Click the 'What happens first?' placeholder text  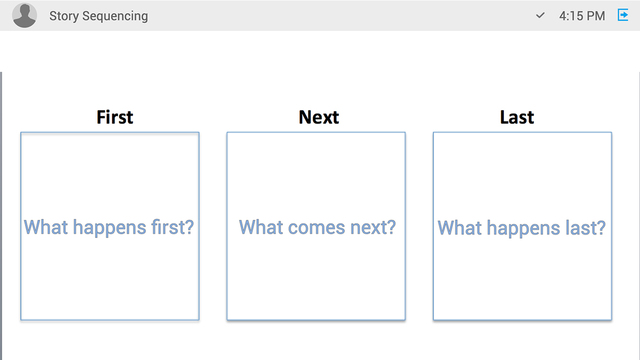(109, 227)
